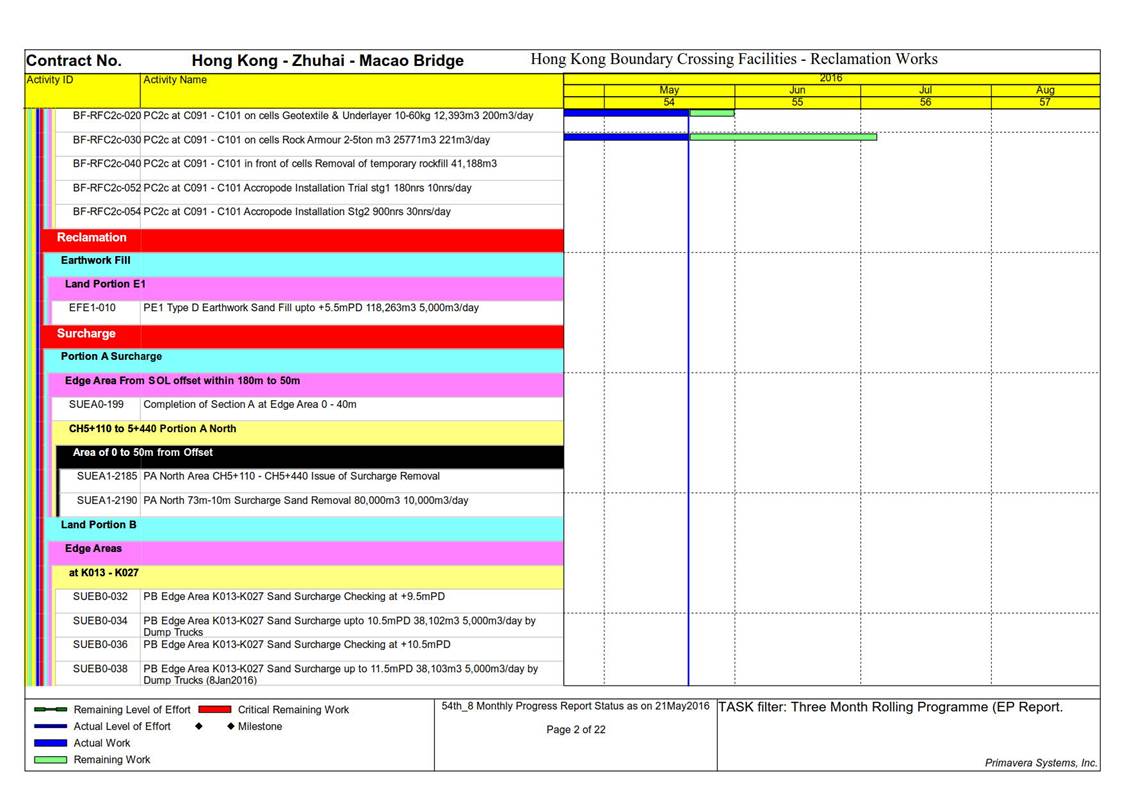This screenshot has height=794, width=1123.
Task: Select activity SUEB0-036
Action: pyautogui.click(x=309, y=648)
